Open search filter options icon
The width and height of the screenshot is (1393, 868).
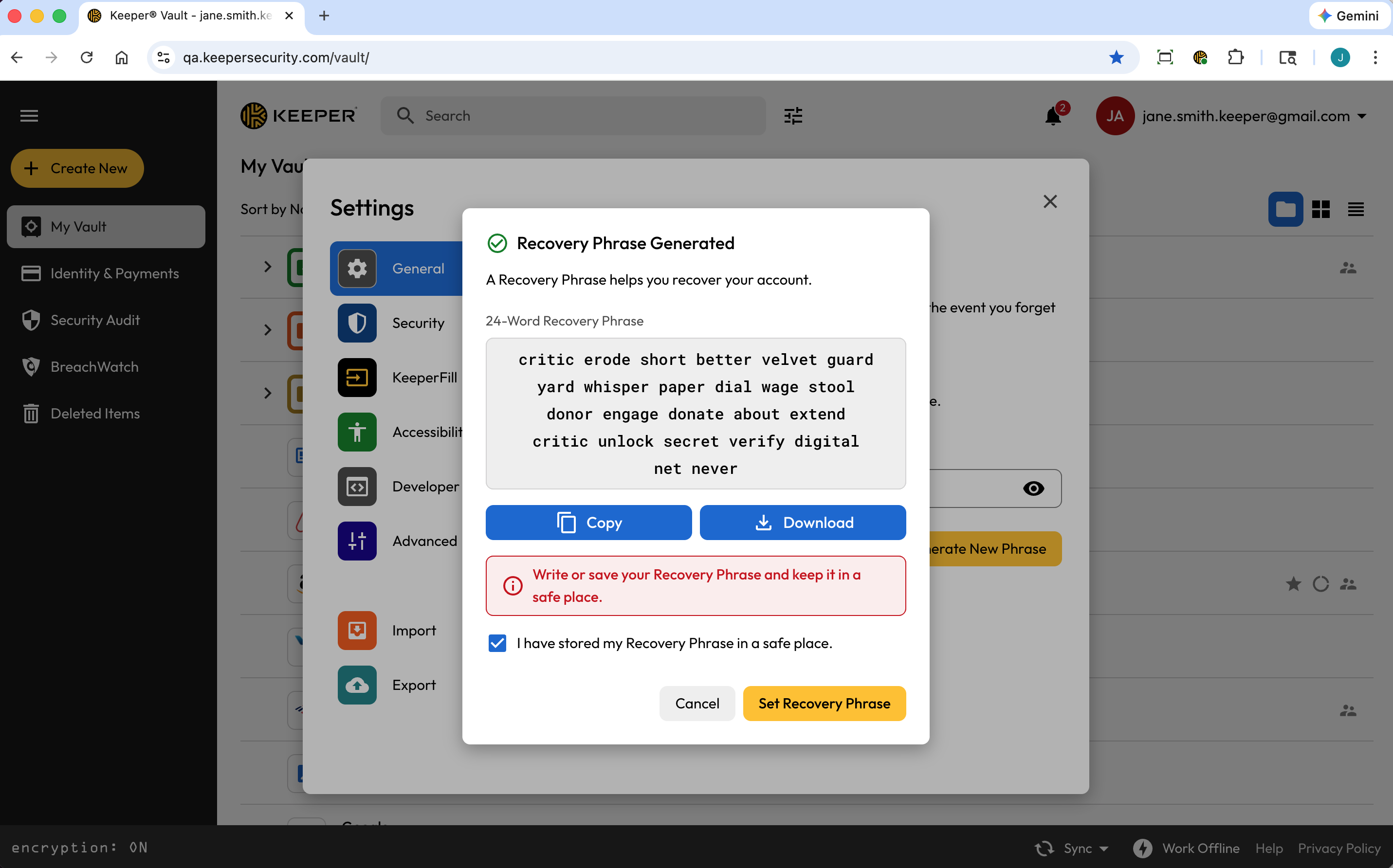pos(793,116)
